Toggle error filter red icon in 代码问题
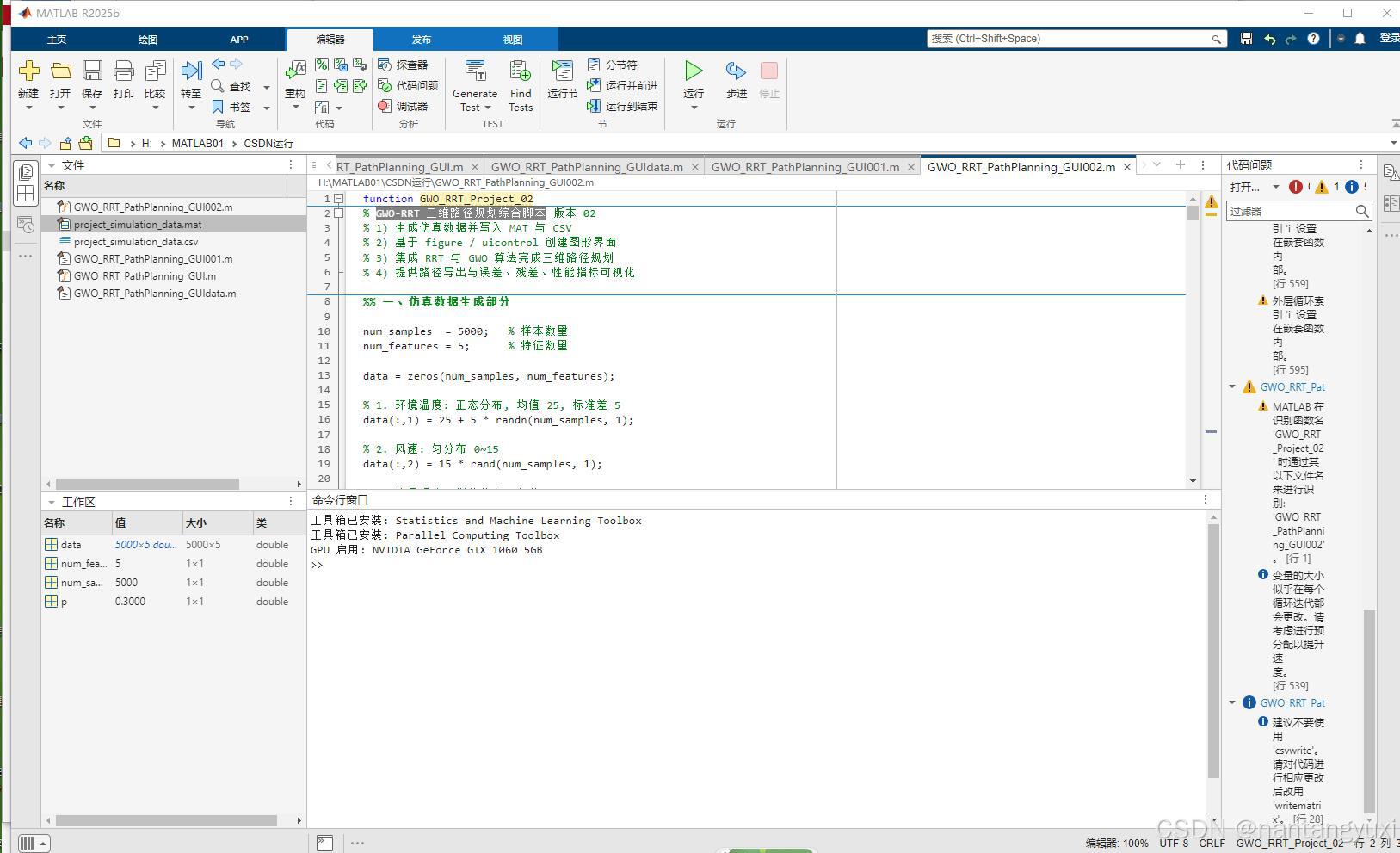Viewport: 1400px width, 853px height. tap(1296, 187)
